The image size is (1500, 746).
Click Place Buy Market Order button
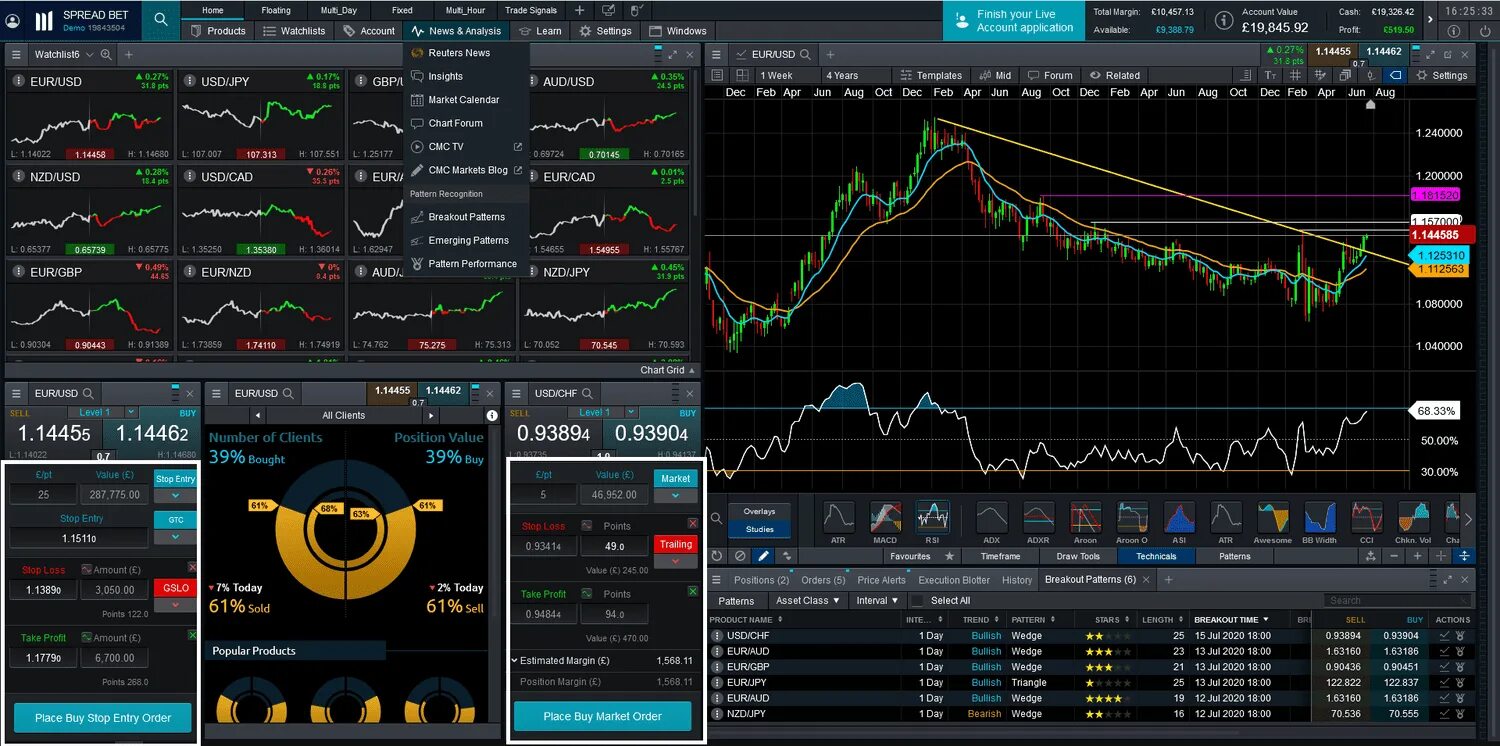point(603,716)
